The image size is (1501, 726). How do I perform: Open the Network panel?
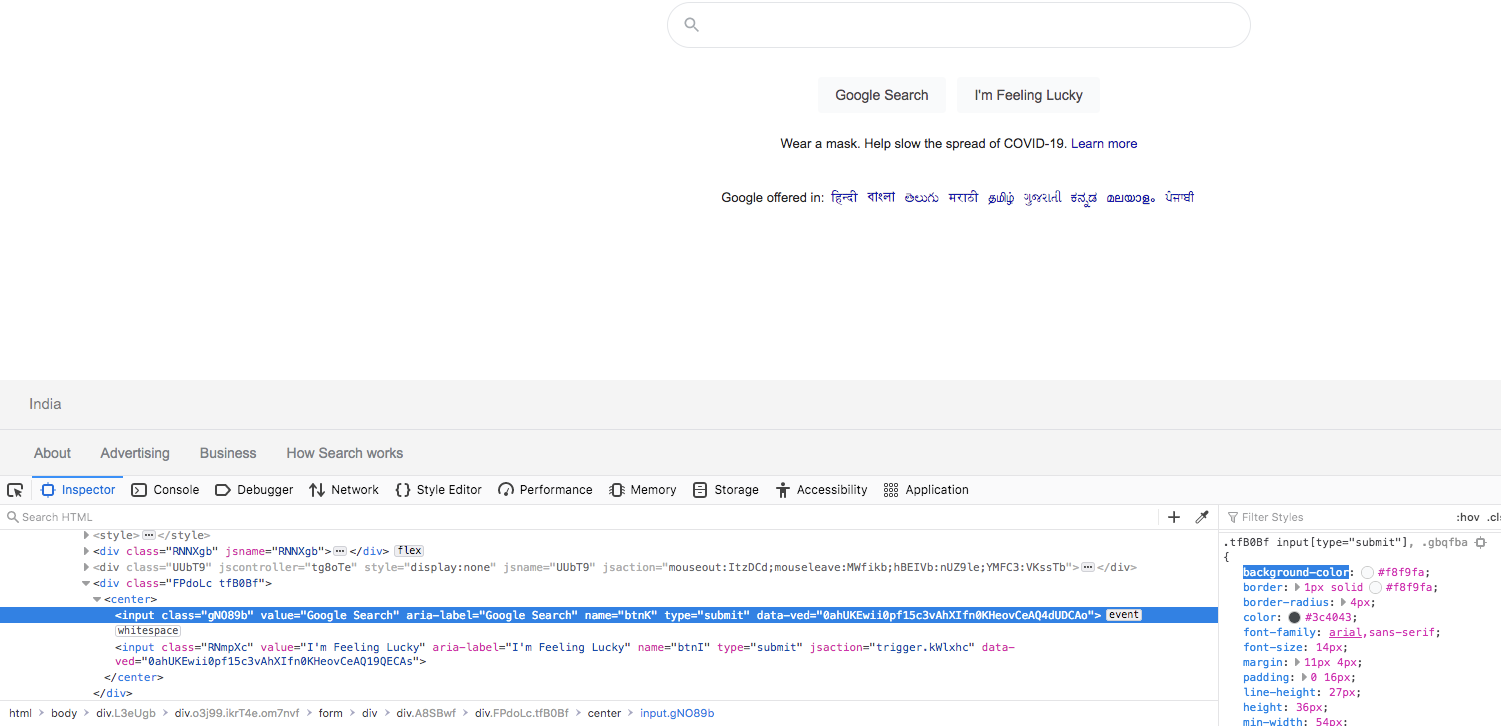pyautogui.click(x=354, y=489)
